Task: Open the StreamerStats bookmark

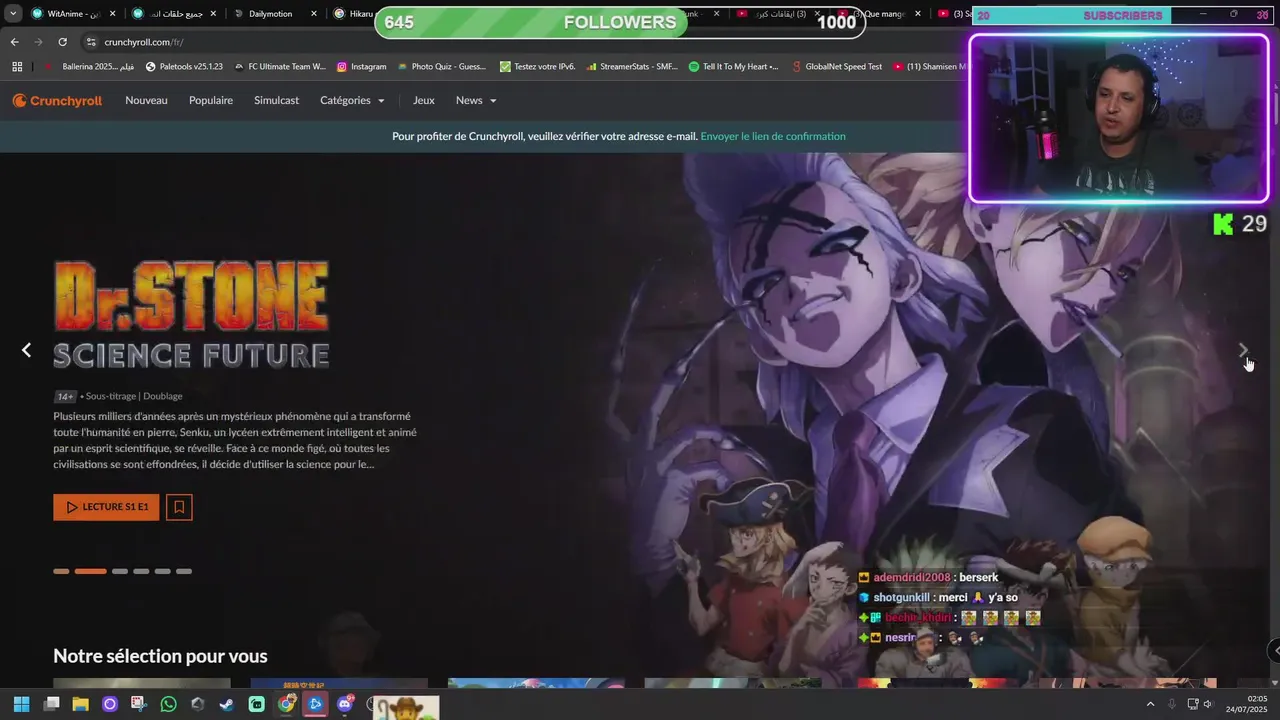Action: [x=632, y=66]
